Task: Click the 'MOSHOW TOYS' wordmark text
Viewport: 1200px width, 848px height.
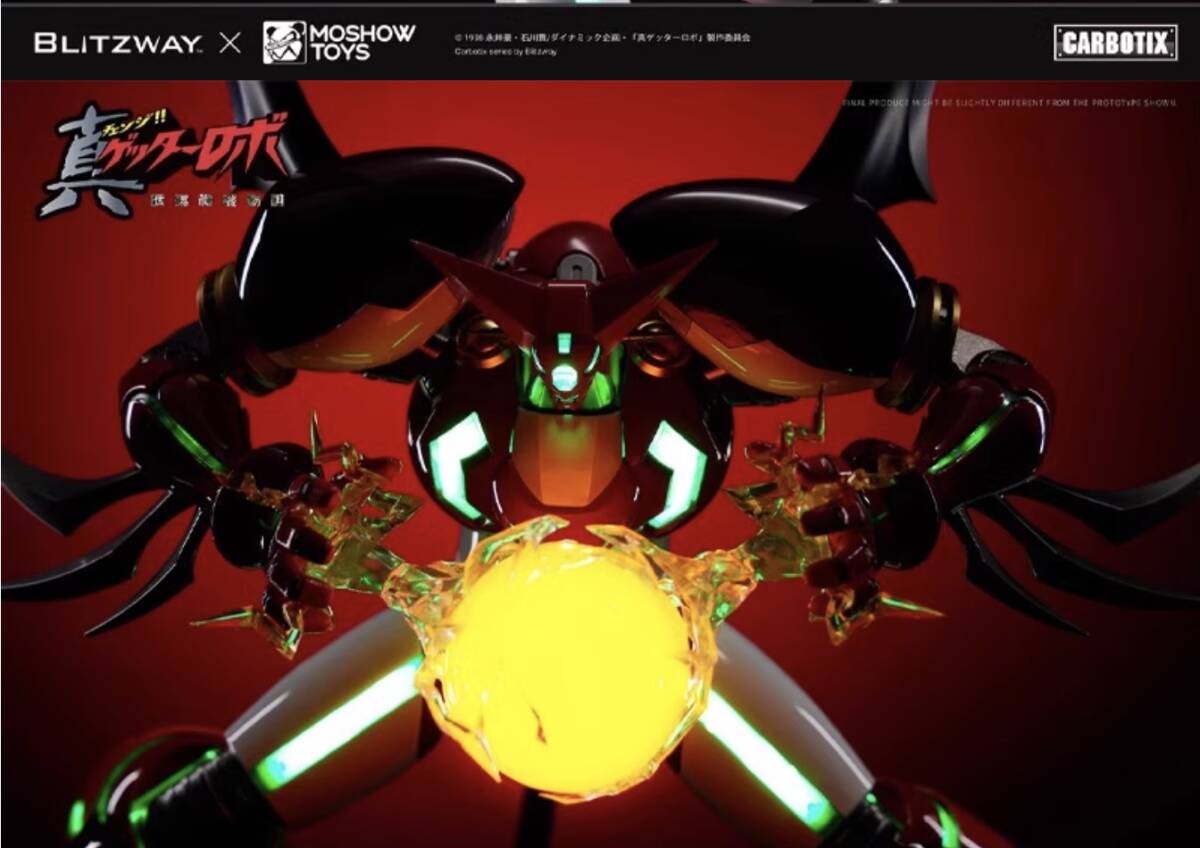Action: pos(361,43)
